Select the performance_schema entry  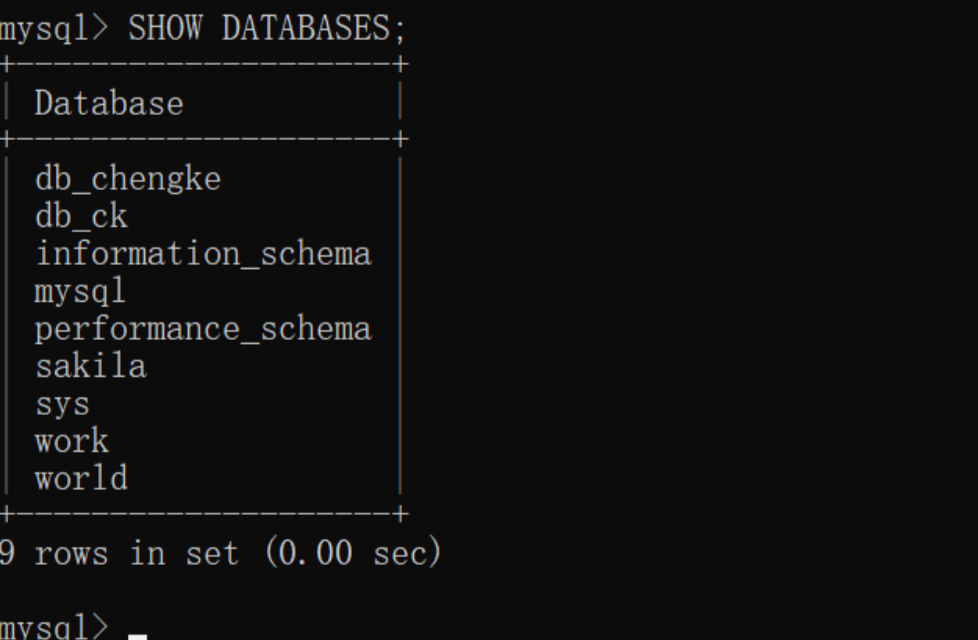203,329
